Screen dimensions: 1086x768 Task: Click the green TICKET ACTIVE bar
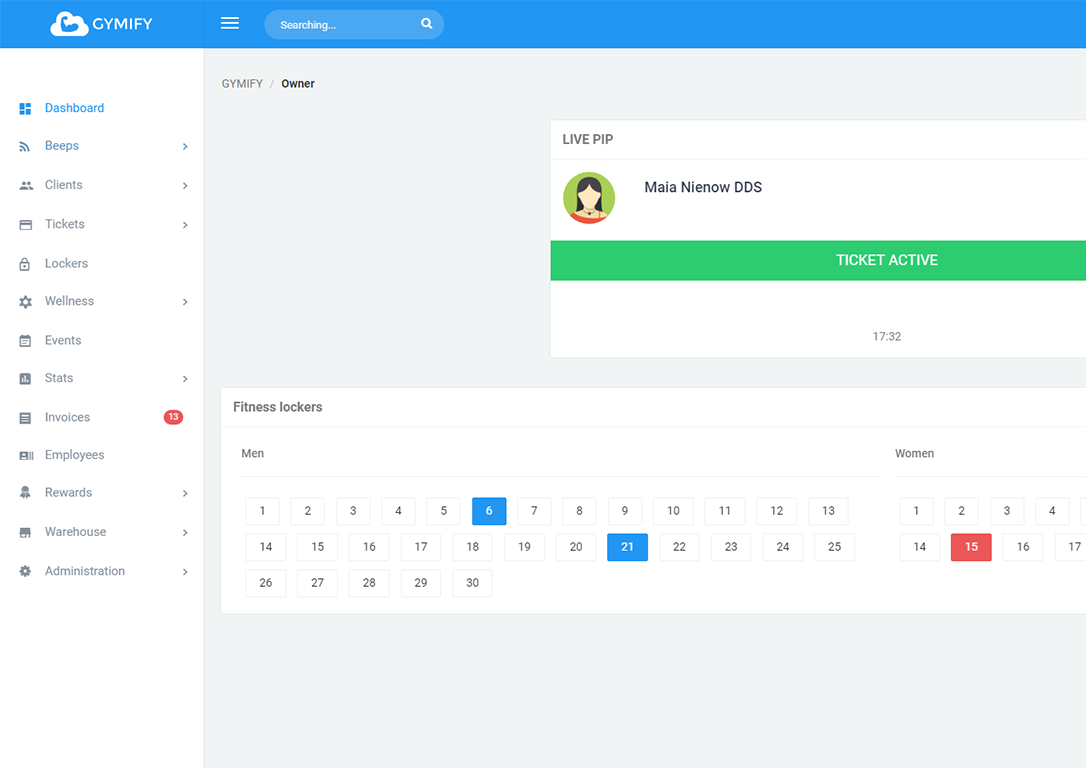tap(818, 260)
